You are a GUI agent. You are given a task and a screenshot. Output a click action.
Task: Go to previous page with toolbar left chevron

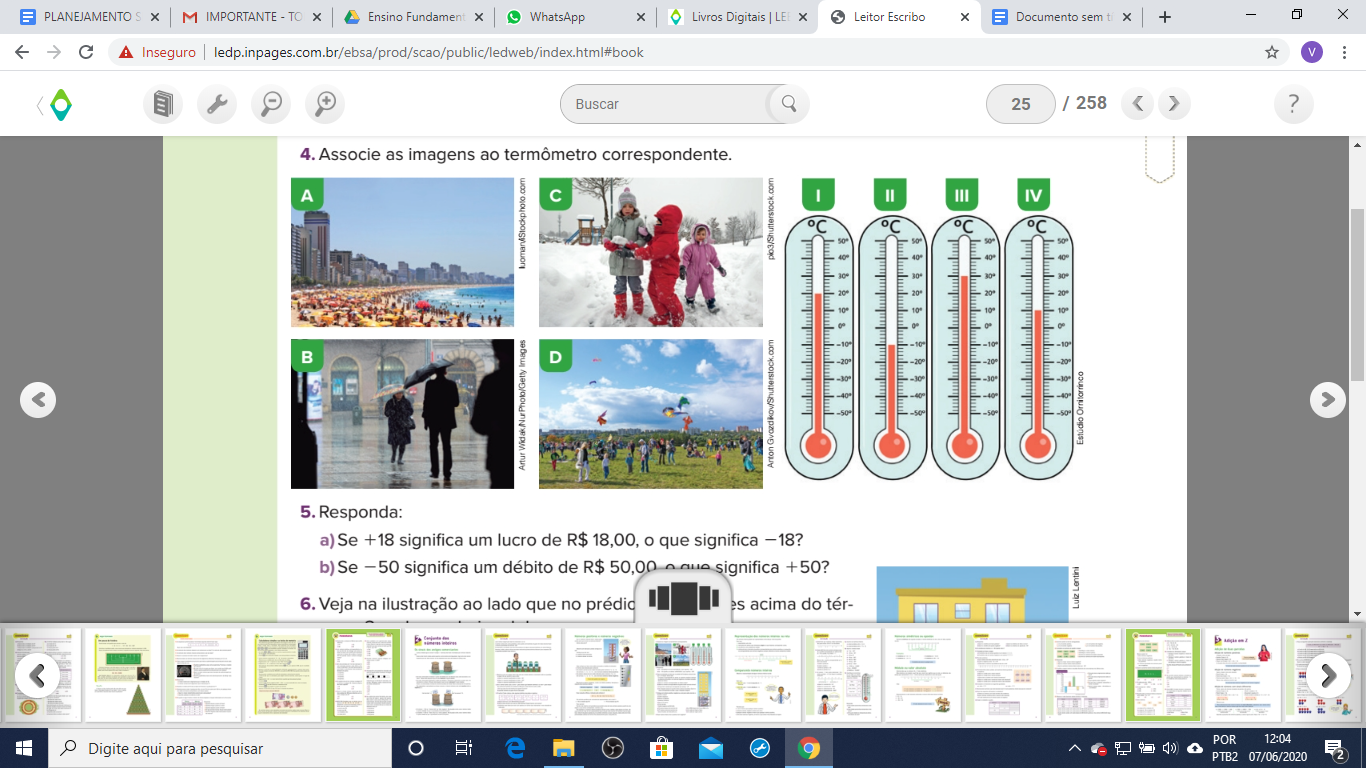click(1138, 104)
